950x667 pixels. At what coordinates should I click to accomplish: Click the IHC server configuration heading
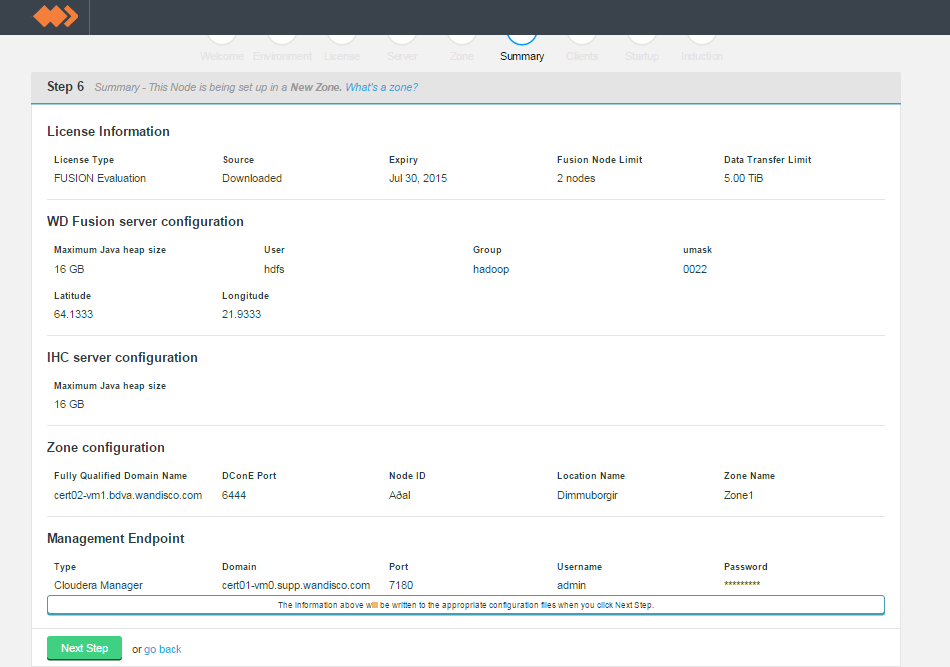coord(122,357)
